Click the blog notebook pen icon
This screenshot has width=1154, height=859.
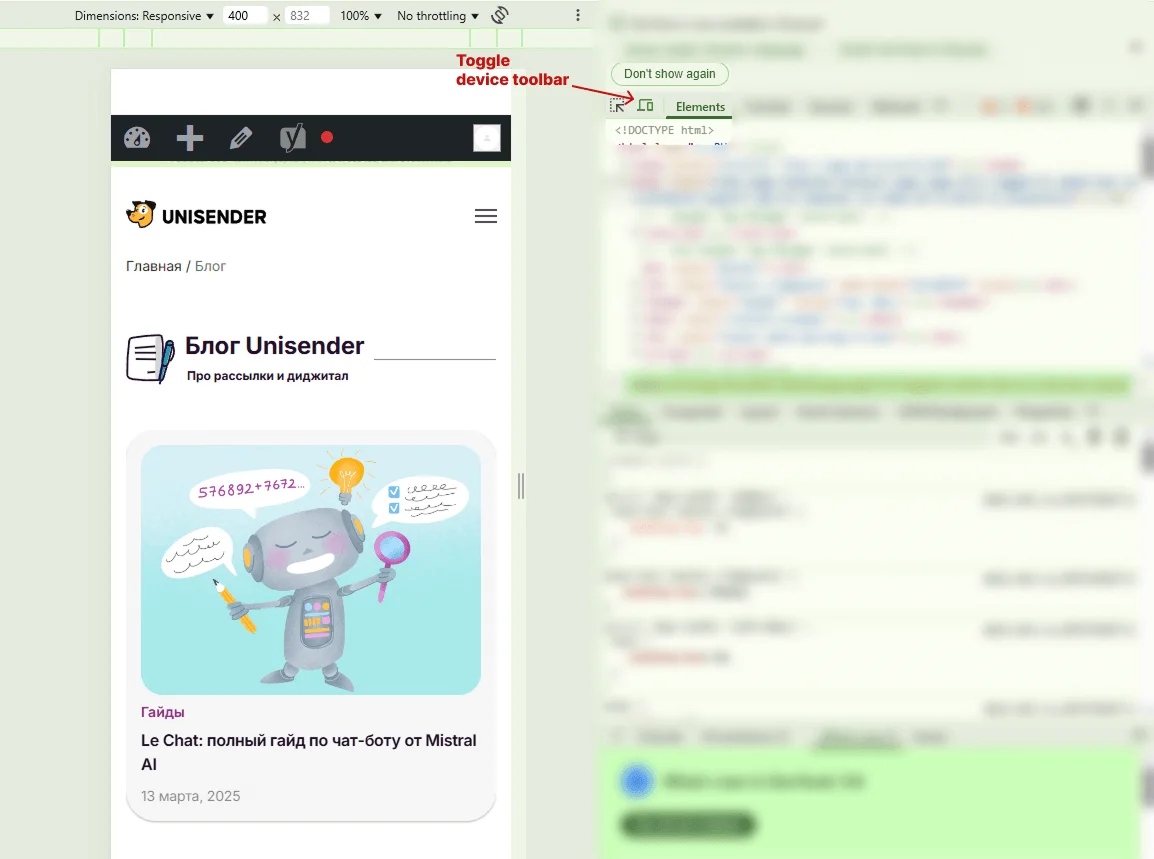151,359
